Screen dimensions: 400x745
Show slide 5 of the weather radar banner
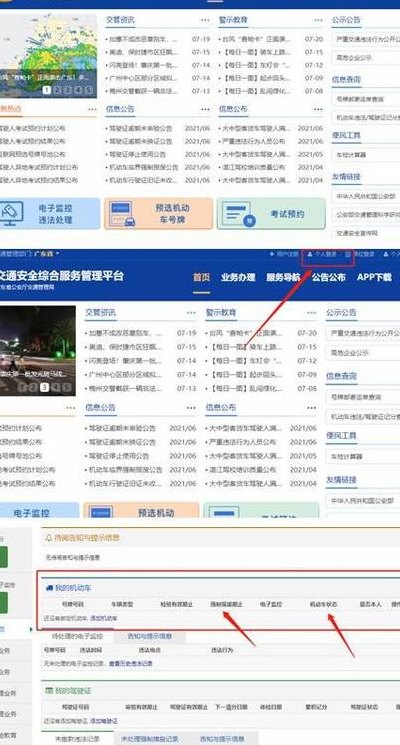click(x=89, y=90)
